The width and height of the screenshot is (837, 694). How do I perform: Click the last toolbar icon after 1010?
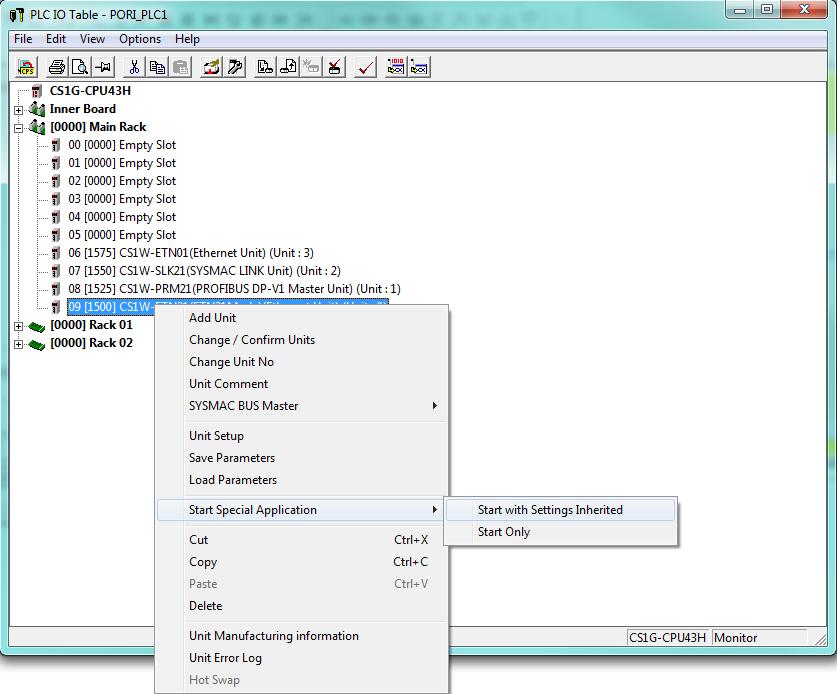pos(419,67)
